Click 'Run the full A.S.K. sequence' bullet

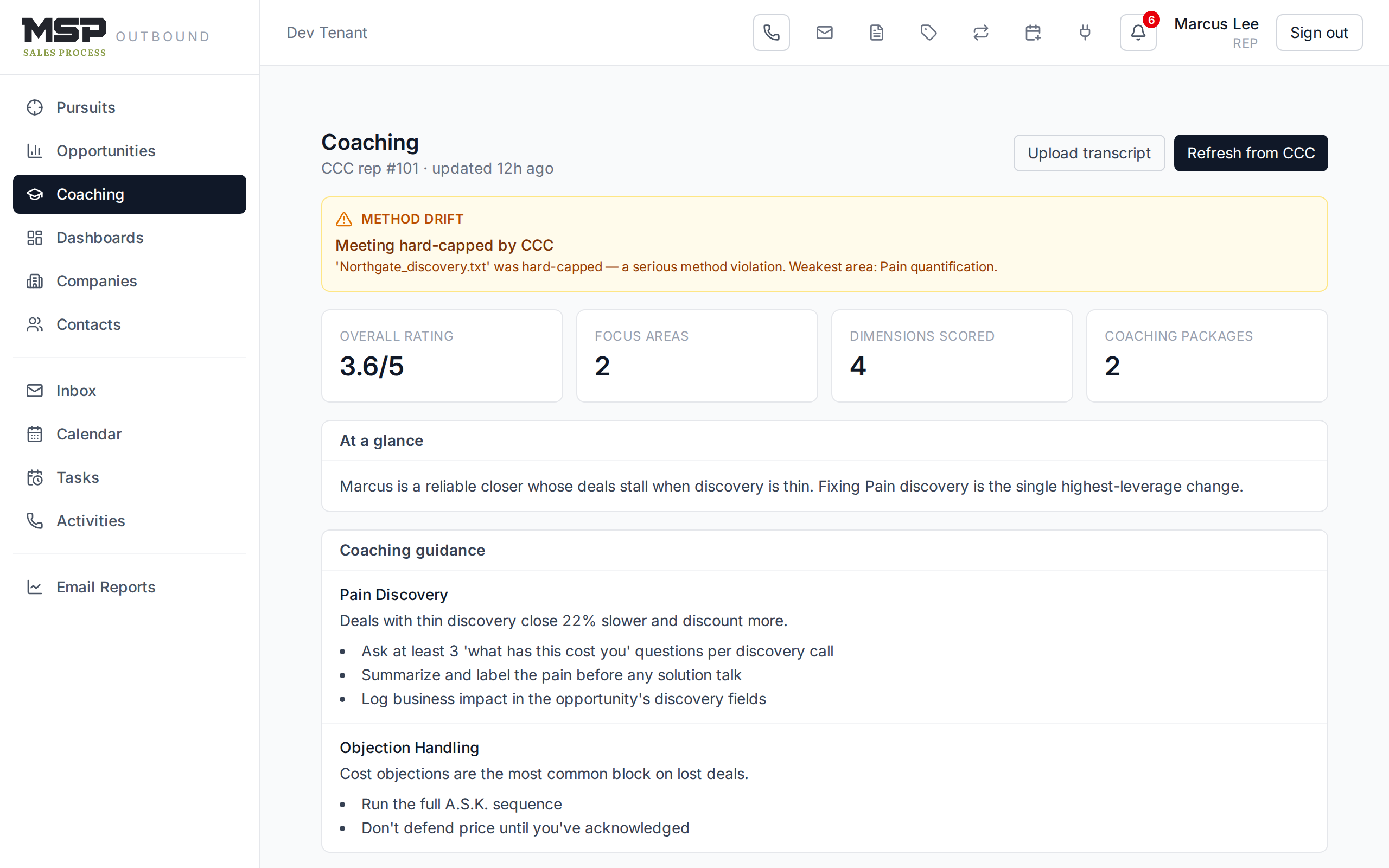pos(462,805)
